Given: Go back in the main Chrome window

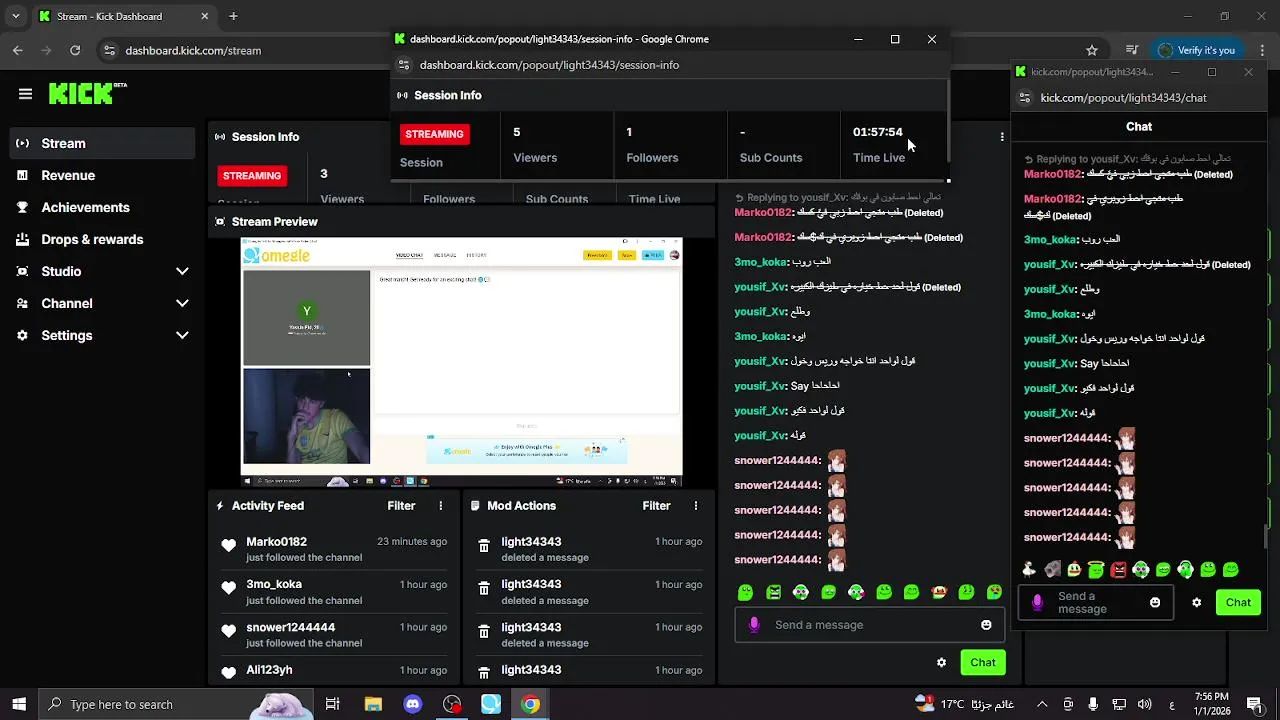Looking at the screenshot, I should [x=18, y=50].
